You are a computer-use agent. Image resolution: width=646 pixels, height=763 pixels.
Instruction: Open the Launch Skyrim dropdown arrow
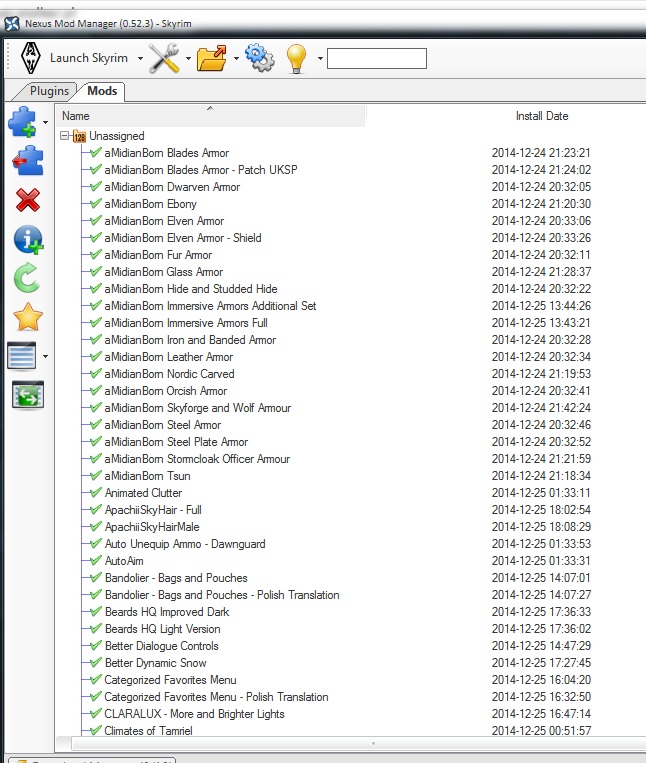pyautogui.click(x=140, y=58)
